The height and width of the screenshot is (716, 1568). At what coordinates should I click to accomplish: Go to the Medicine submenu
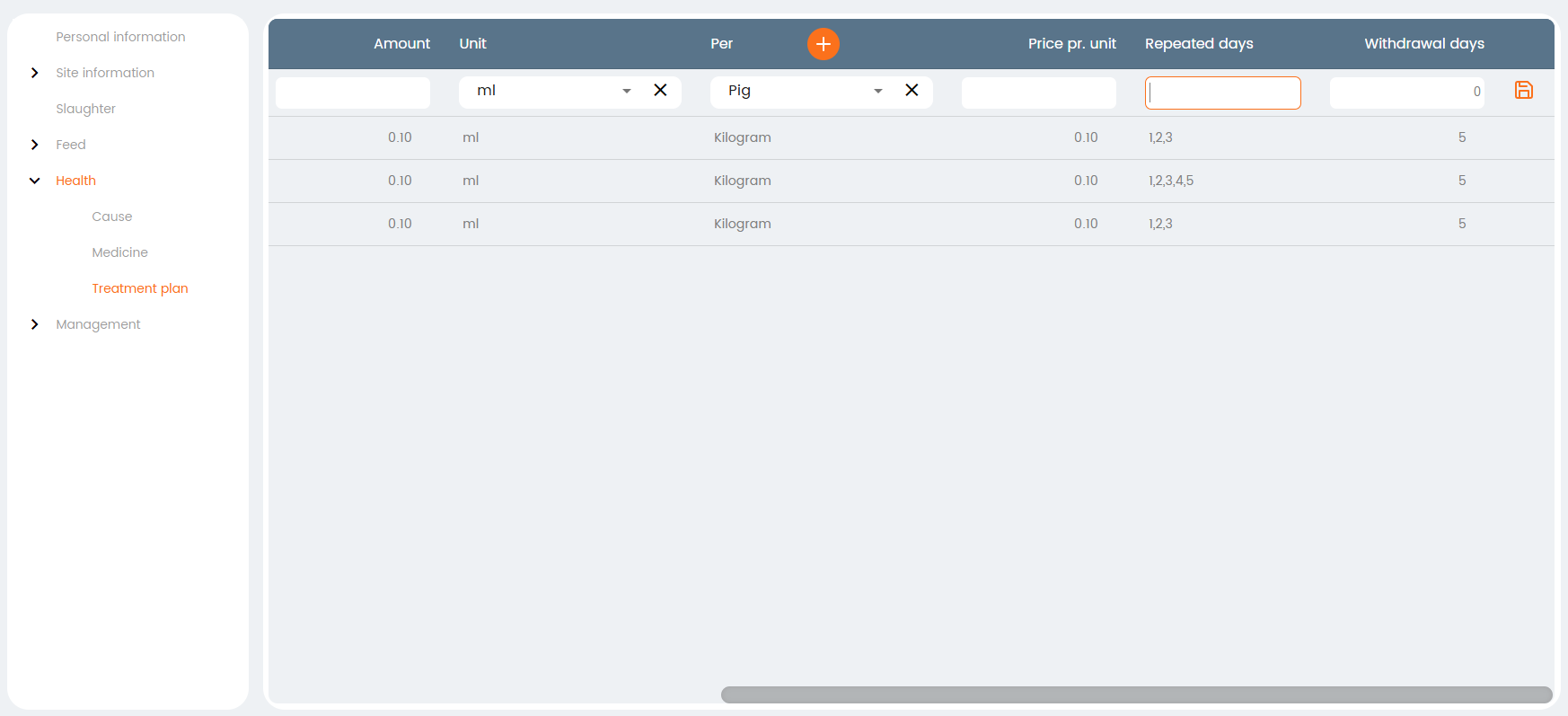coord(119,252)
